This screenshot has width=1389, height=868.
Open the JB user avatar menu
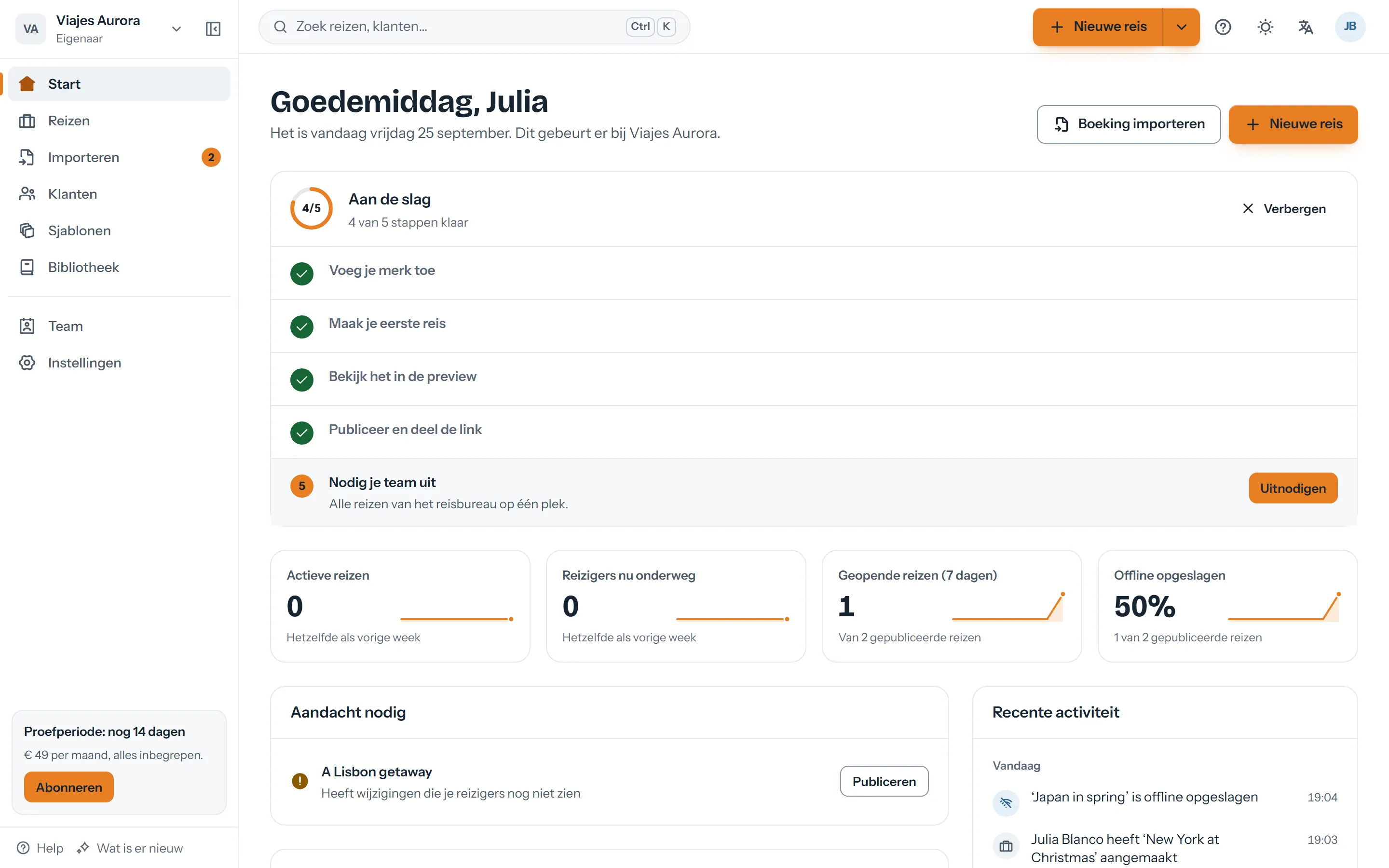click(x=1350, y=27)
